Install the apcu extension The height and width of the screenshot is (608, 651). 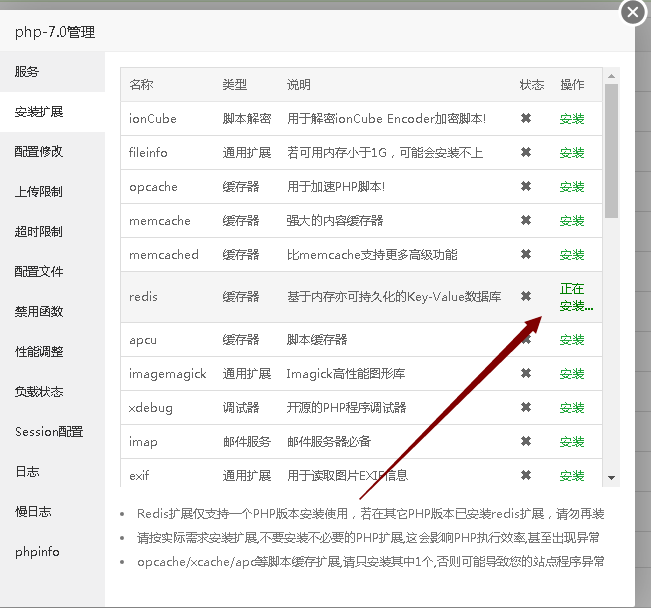click(572, 340)
